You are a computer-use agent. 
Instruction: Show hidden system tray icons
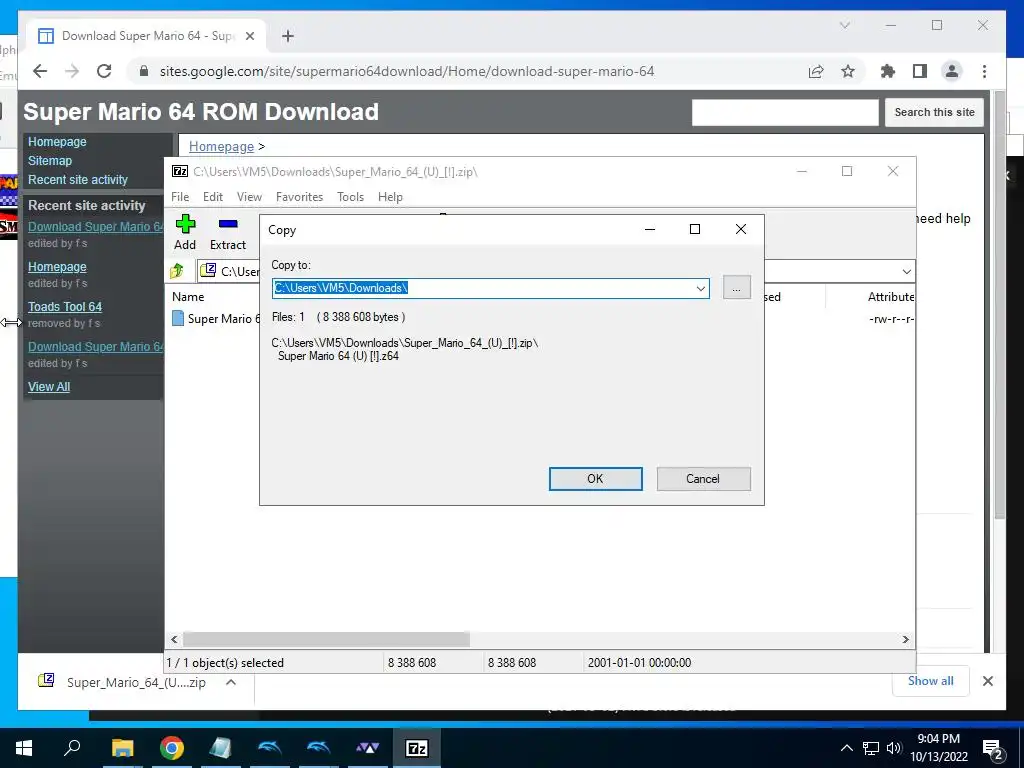tap(846, 748)
